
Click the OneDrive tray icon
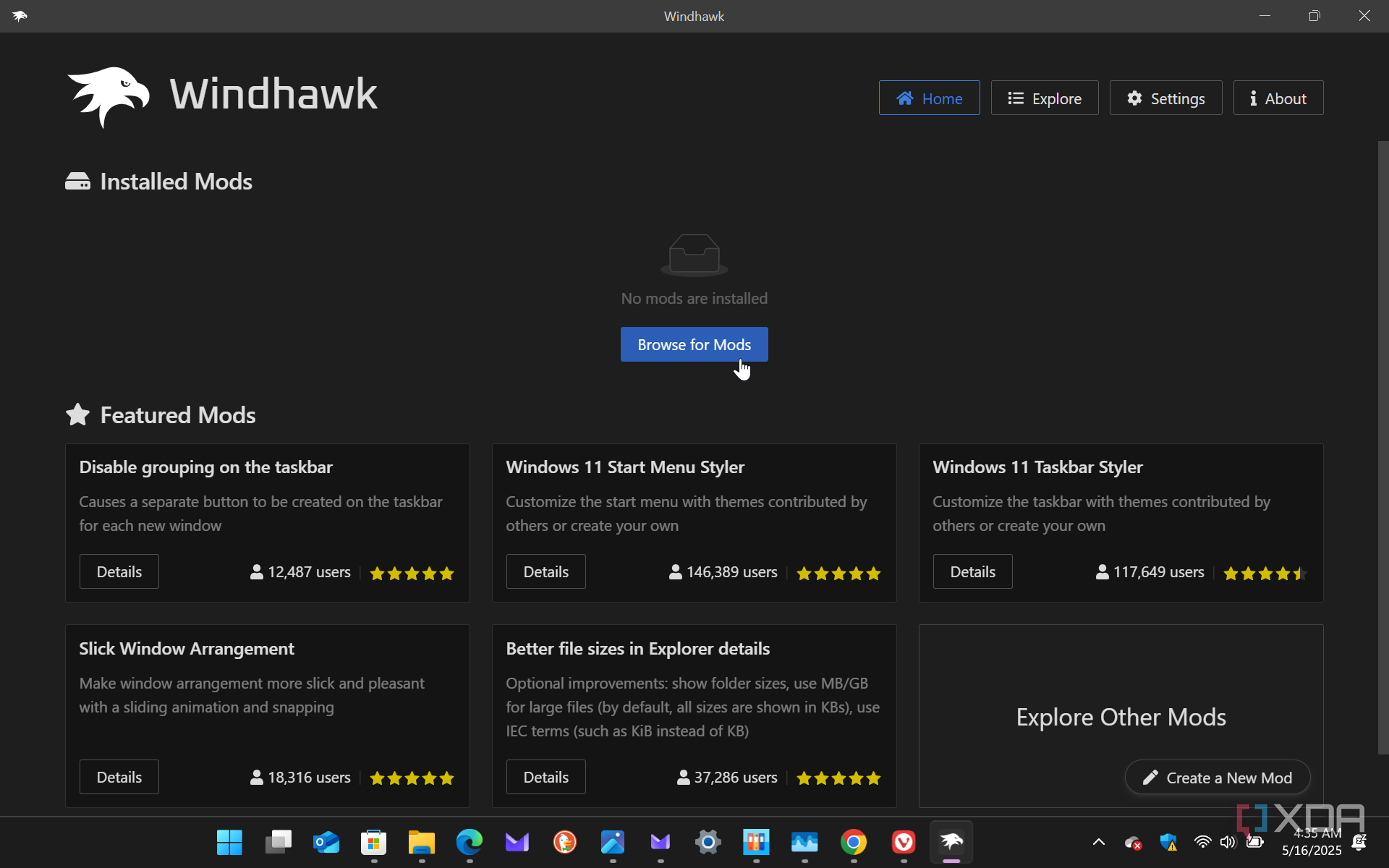click(x=1133, y=842)
